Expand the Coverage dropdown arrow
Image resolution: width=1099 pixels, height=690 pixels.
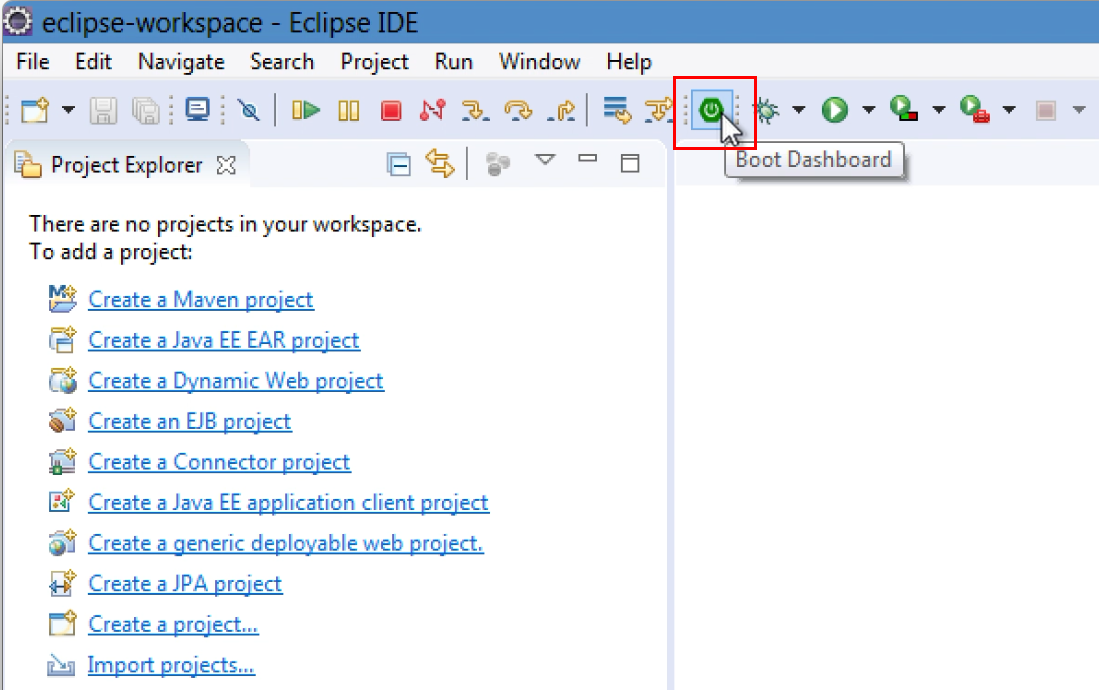tap(938, 110)
